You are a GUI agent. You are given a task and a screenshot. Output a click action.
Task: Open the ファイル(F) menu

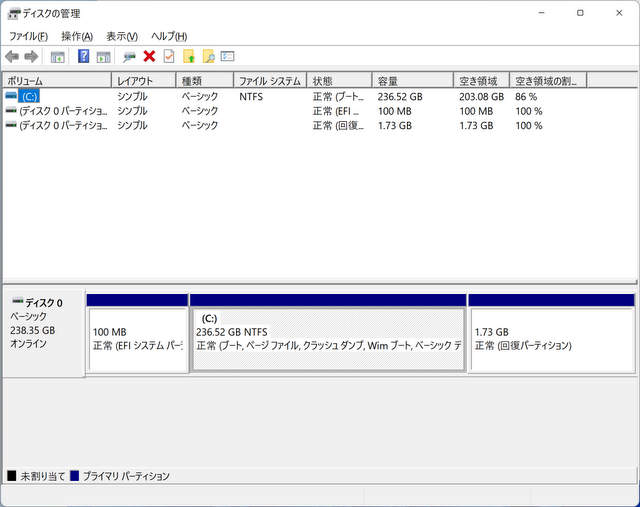coord(28,36)
